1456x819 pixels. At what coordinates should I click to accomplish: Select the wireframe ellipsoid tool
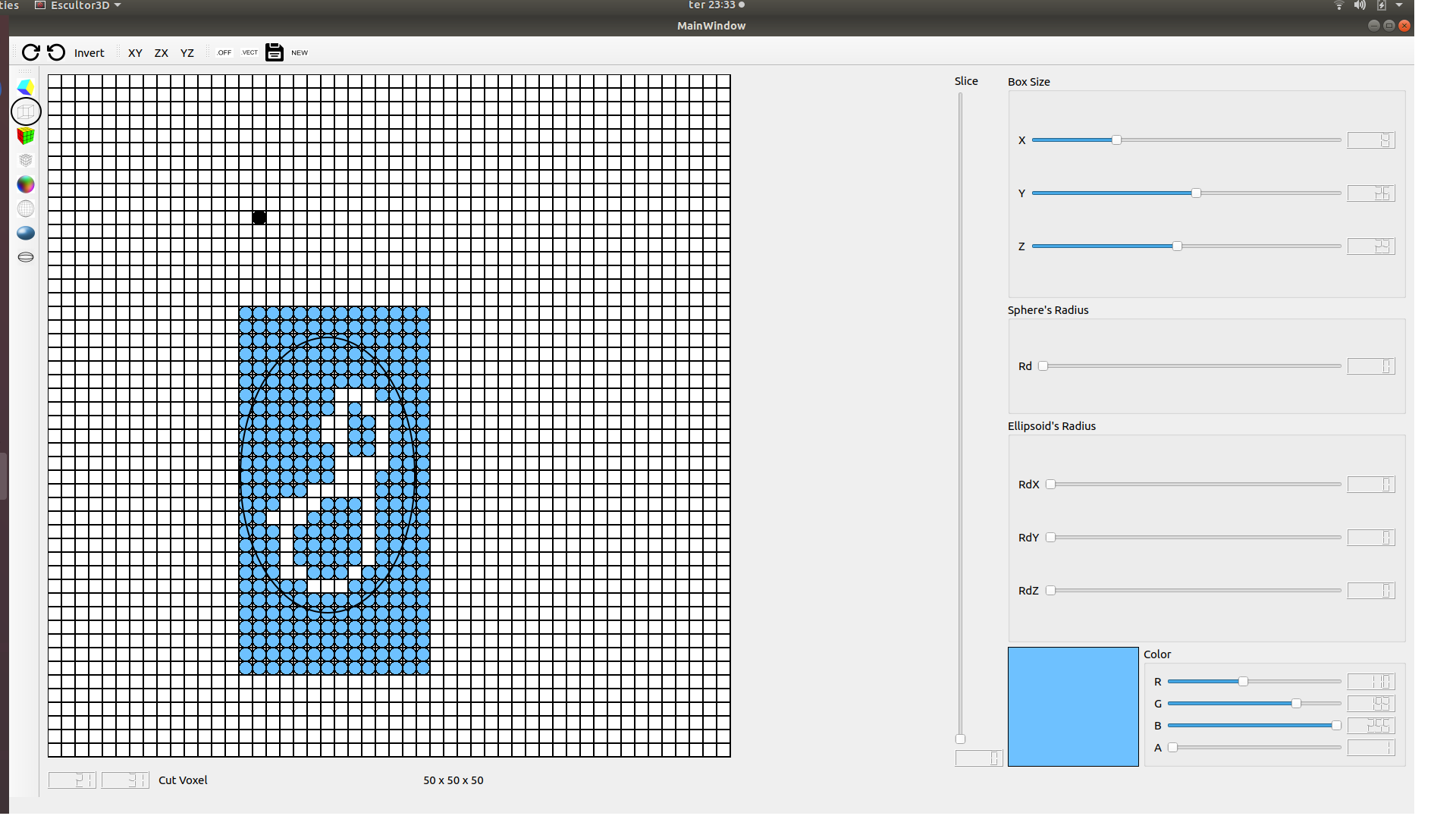pos(26,257)
